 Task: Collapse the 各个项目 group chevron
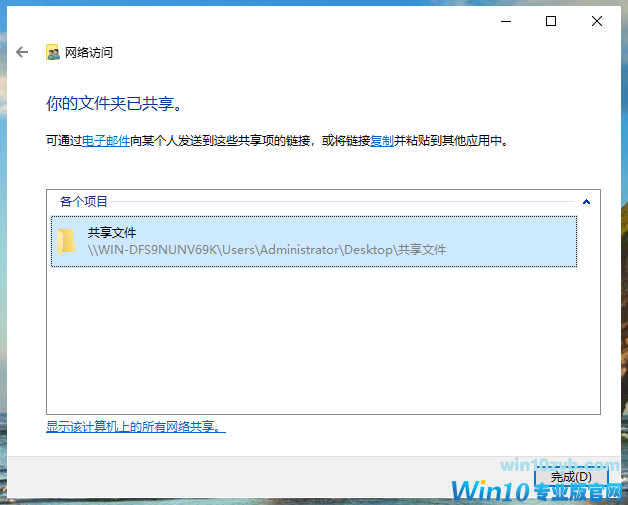586,201
